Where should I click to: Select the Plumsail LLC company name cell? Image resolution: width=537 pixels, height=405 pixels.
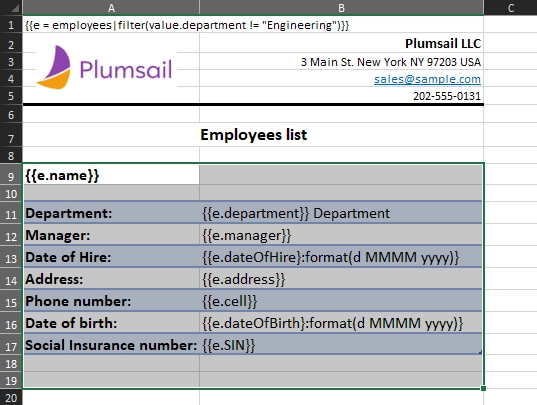click(x=341, y=43)
